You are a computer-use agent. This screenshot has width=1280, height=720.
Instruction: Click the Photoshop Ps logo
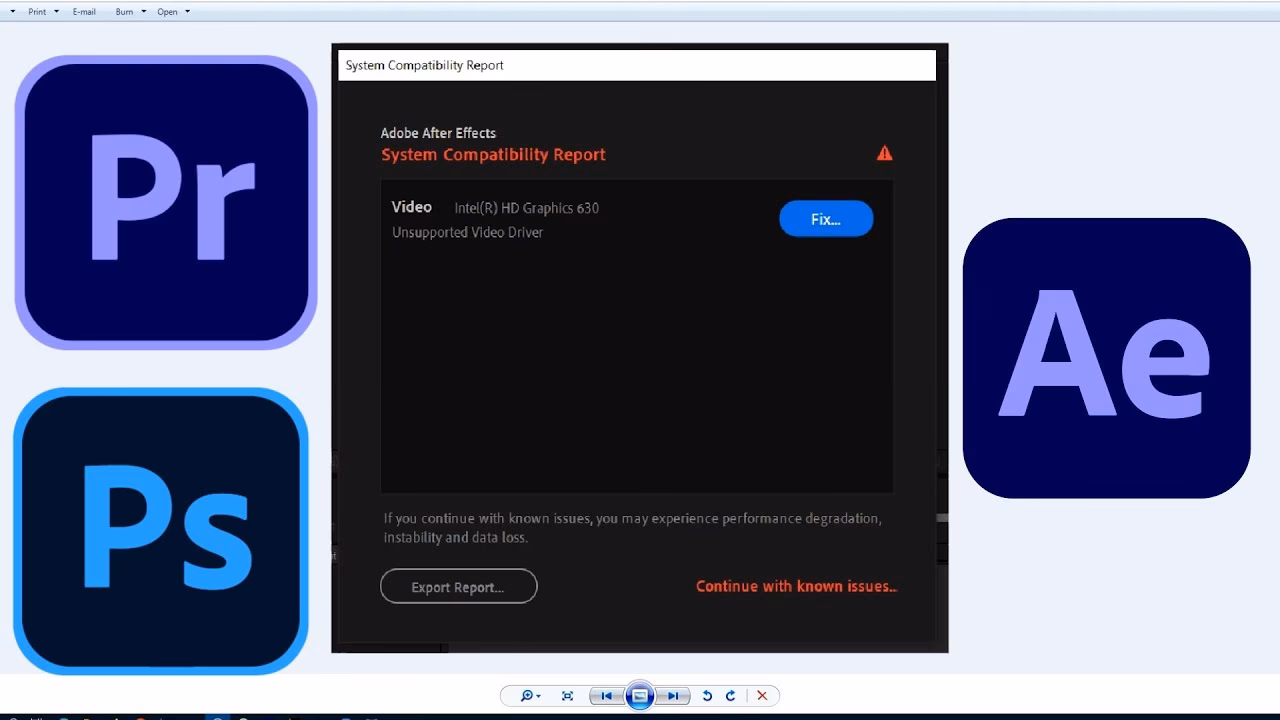click(x=161, y=530)
